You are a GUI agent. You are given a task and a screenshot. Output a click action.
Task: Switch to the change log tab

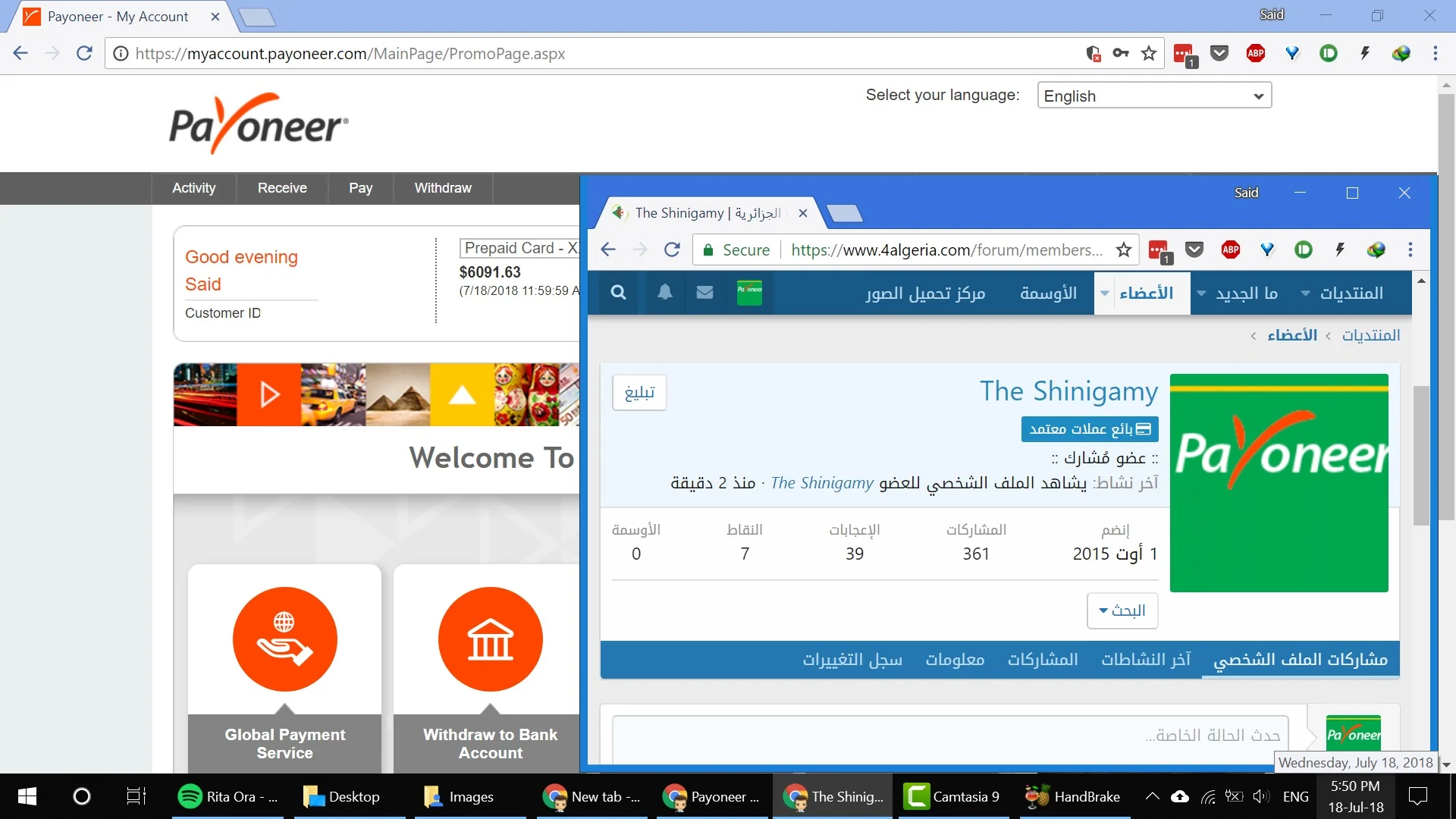[852, 660]
